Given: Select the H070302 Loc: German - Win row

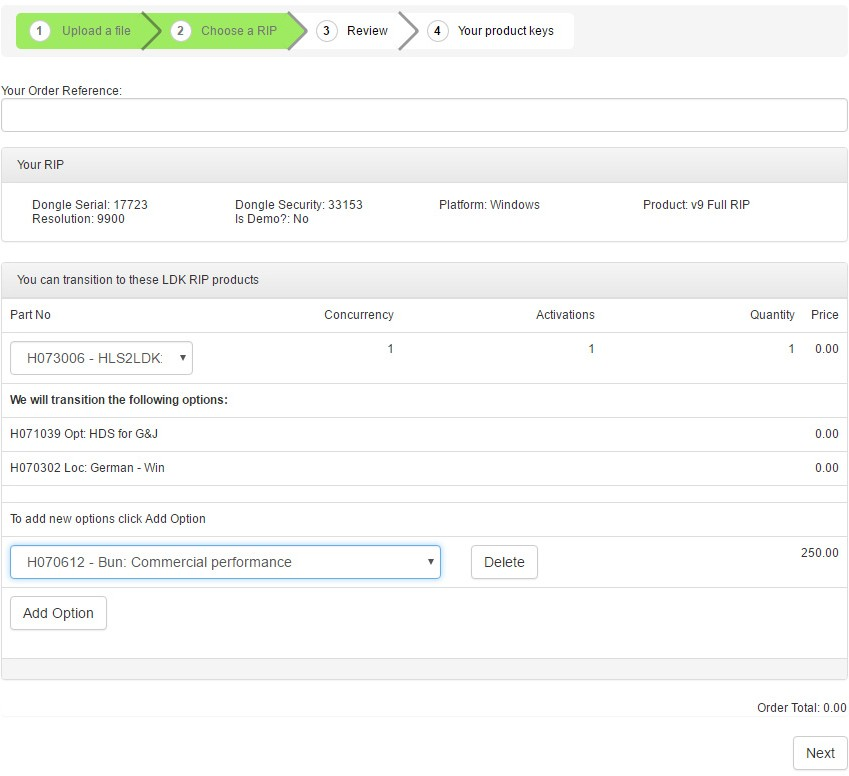Looking at the screenshot, I should pyautogui.click(x=87, y=468).
